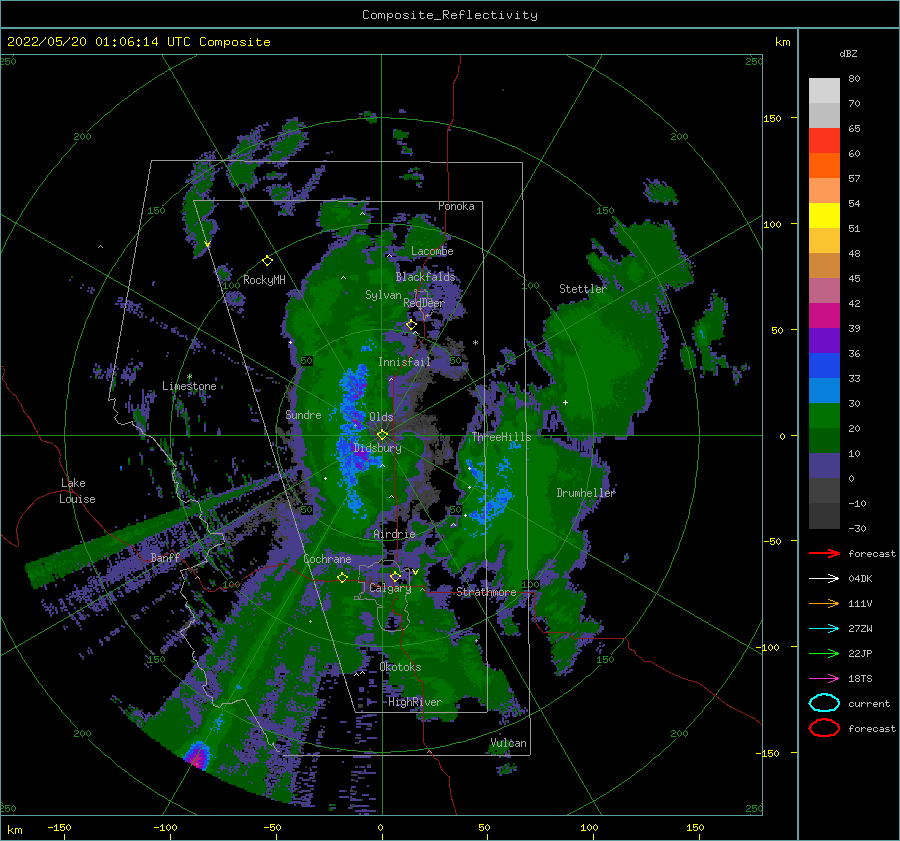Click the Stettler city label

tap(583, 289)
